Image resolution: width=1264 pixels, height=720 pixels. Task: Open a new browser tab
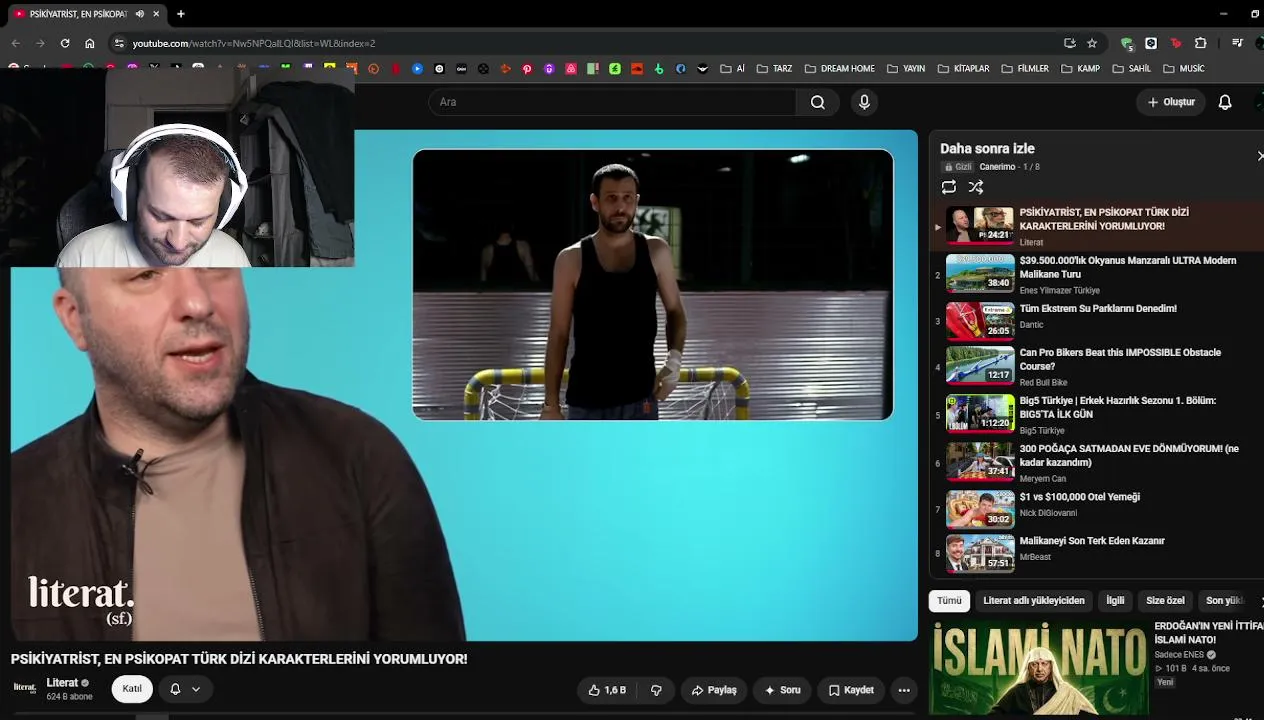[x=180, y=14]
